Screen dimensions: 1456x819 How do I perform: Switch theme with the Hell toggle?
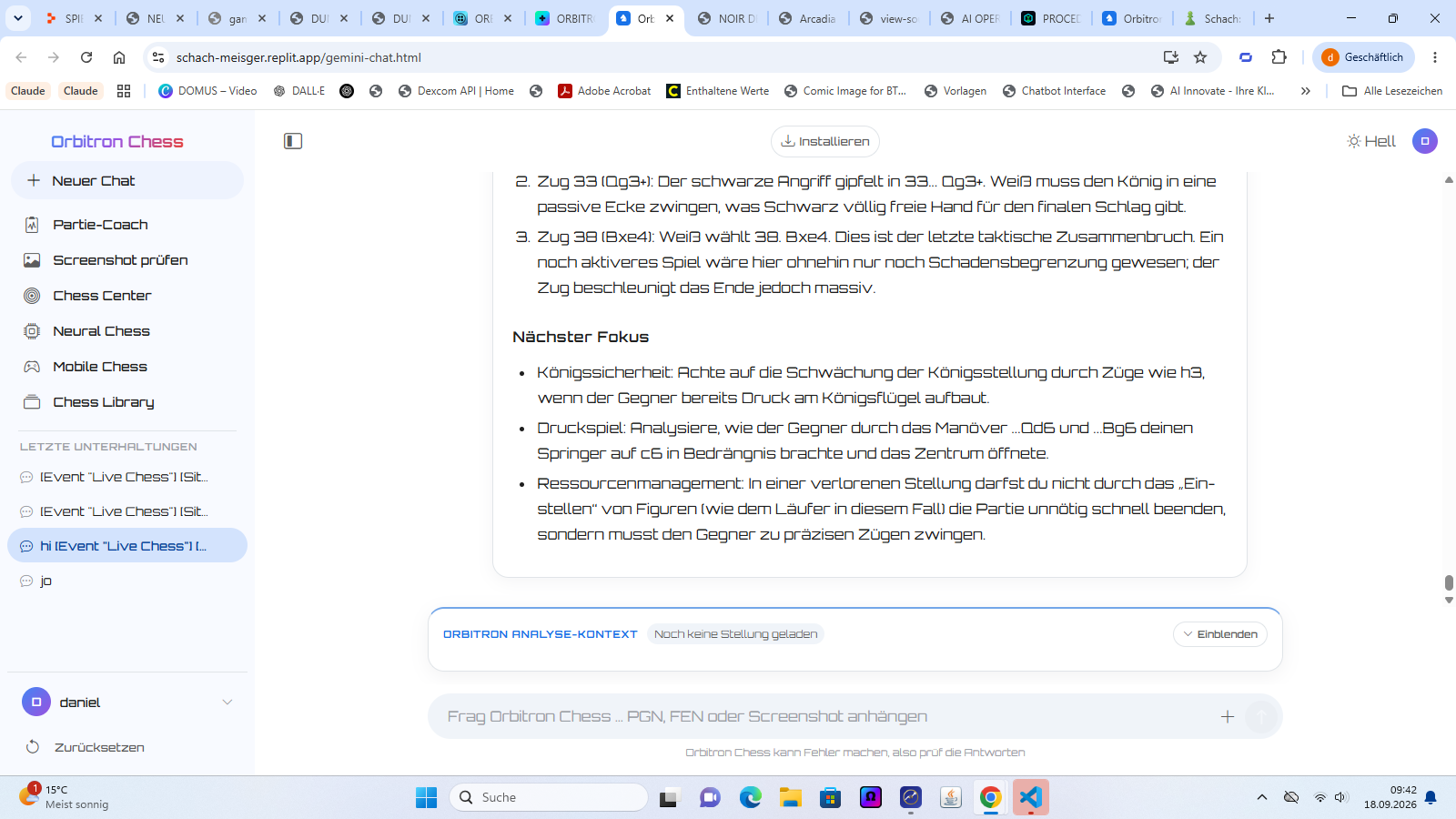(1371, 141)
